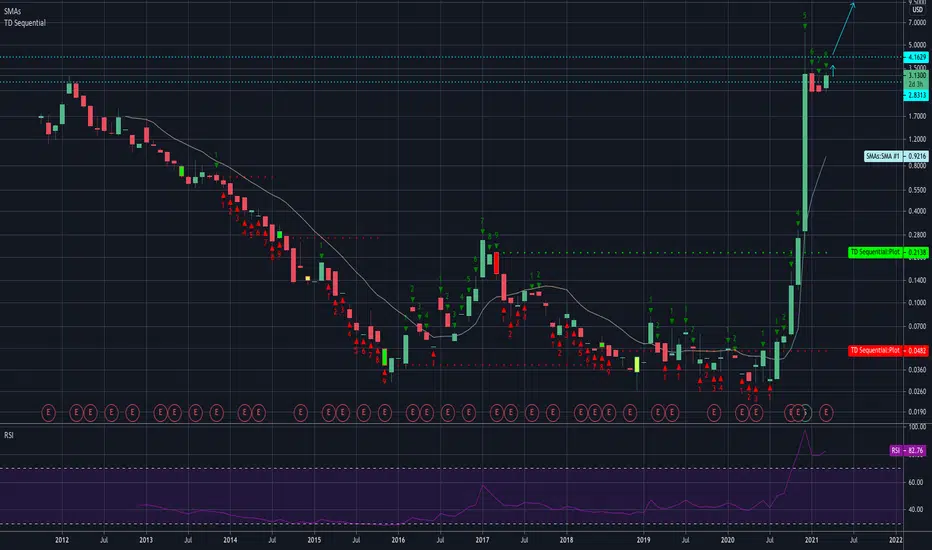Click the 100.00 value on RSI scale
Image resolution: width=932 pixels, height=550 pixels.
917,427
